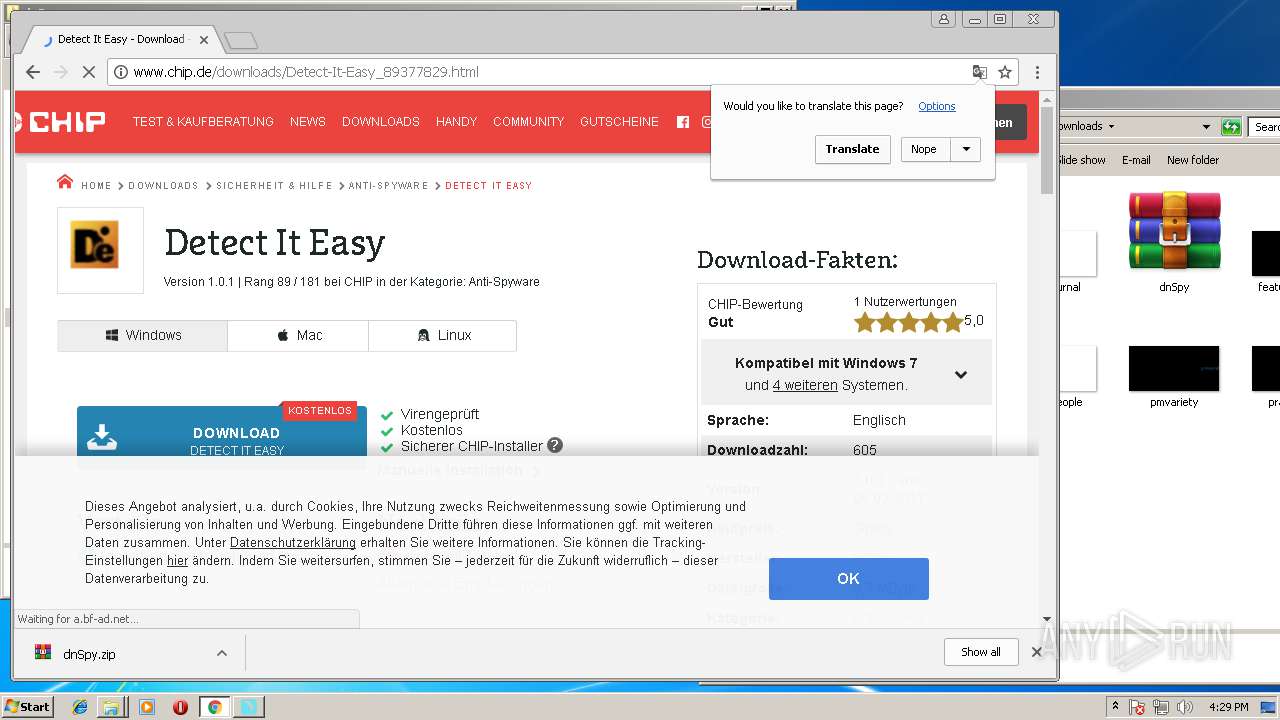Open the HANDY menu item

click(456, 122)
